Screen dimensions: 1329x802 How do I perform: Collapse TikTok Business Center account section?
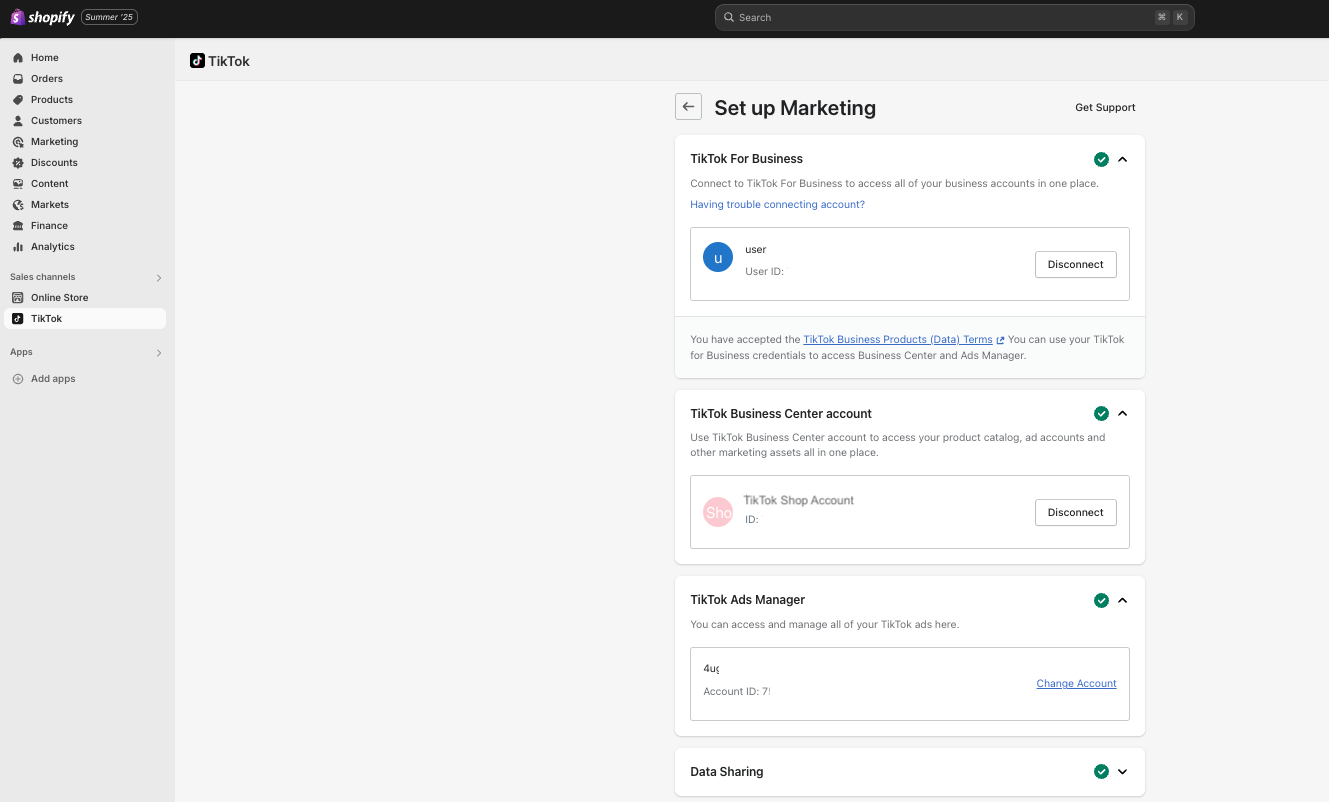[x=1122, y=414]
